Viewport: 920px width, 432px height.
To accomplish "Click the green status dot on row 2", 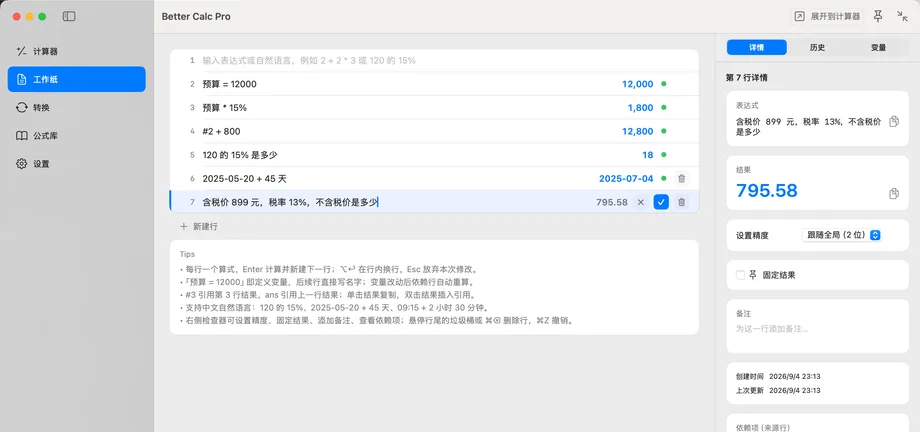I will [x=664, y=84].
